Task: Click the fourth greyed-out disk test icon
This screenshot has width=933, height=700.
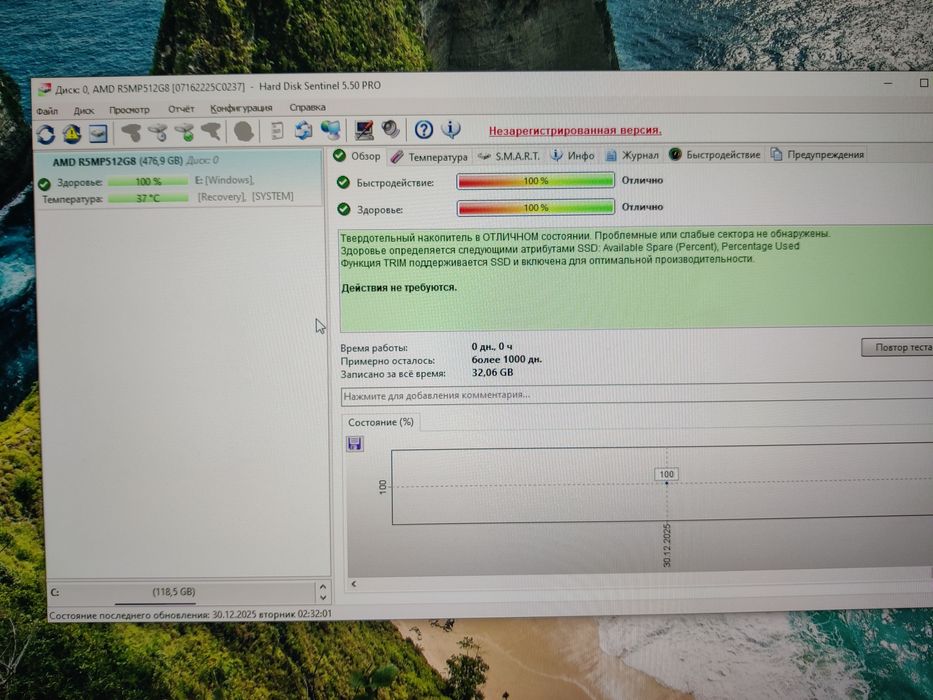Action: tap(211, 132)
